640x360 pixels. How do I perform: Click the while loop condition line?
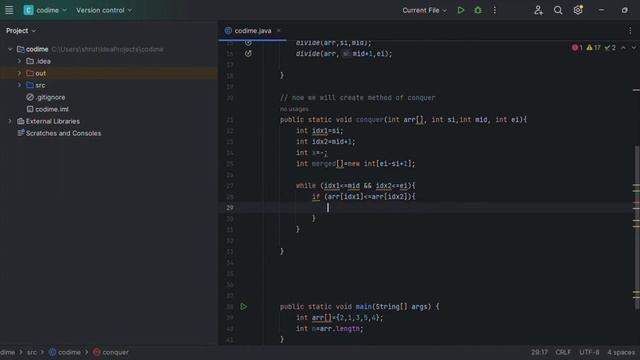coord(356,186)
